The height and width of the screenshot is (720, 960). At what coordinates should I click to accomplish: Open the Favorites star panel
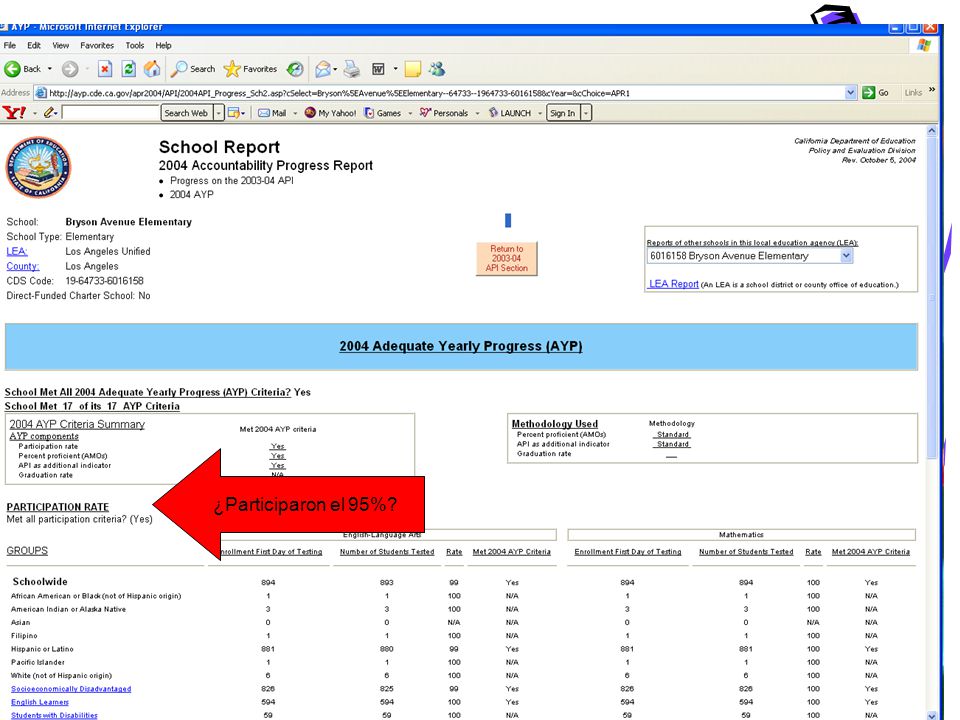pos(250,69)
